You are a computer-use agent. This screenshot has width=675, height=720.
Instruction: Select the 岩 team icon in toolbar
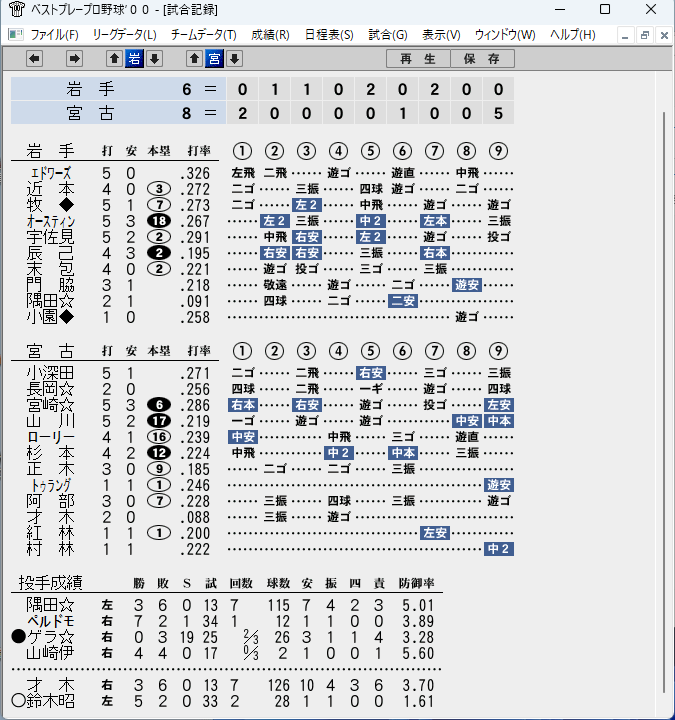[x=134, y=58]
